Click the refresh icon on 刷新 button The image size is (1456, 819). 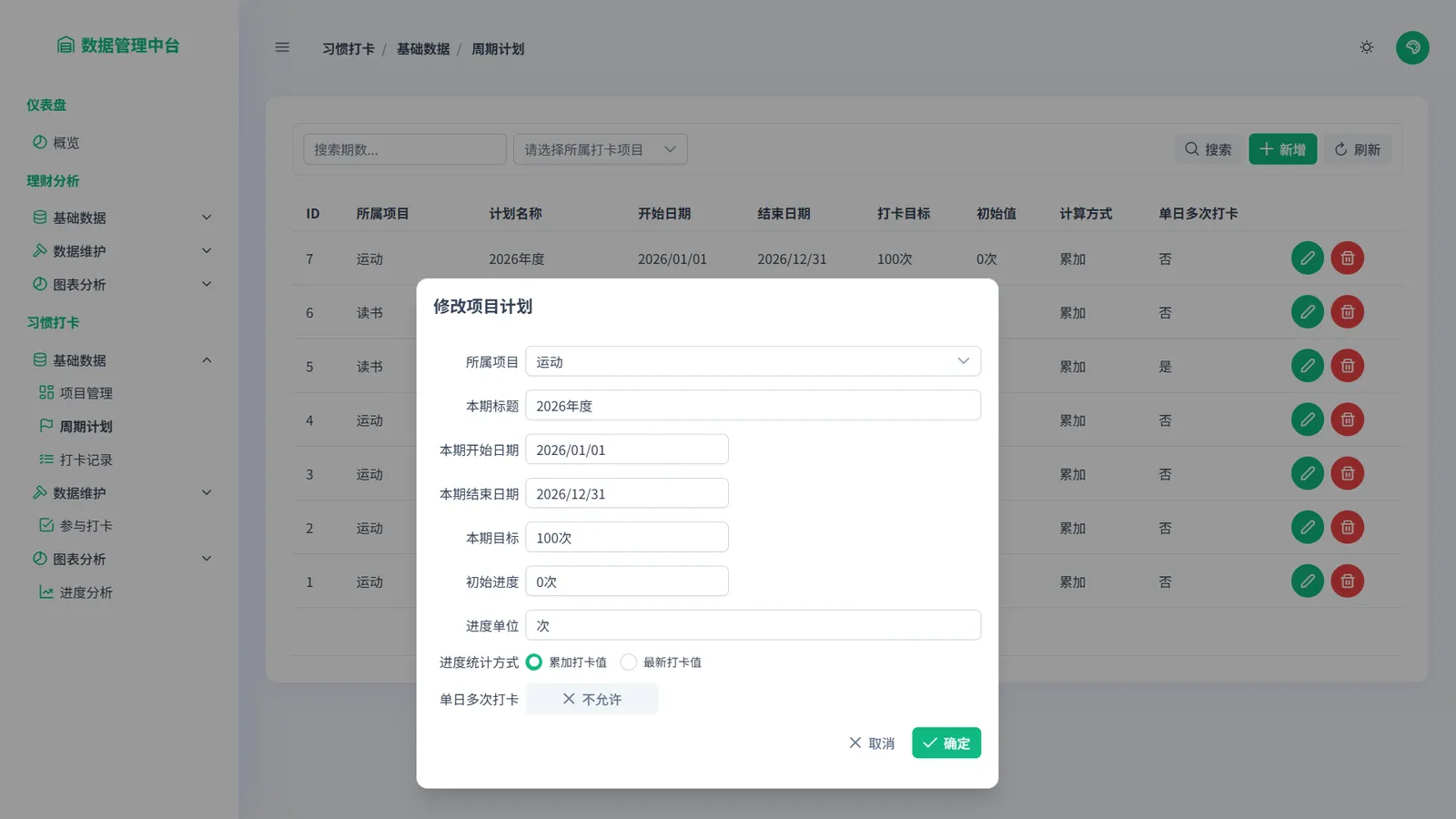[x=1340, y=149]
